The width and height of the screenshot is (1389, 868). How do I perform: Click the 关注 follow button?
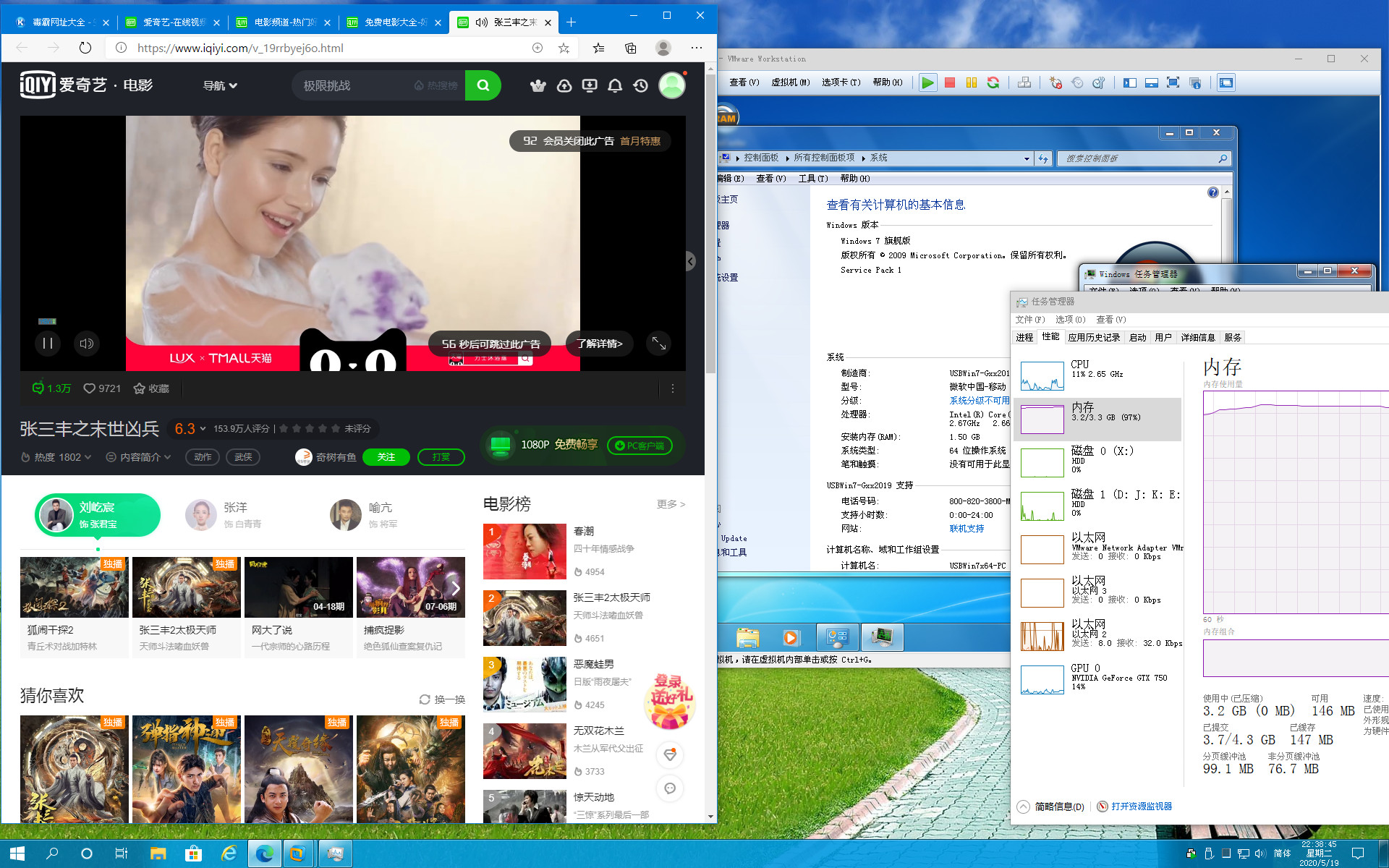pos(386,457)
